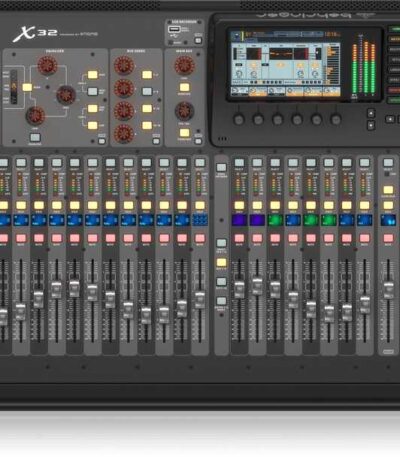Click the first push encoder below the LCD display
This screenshot has height=457, width=400.
(239, 119)
